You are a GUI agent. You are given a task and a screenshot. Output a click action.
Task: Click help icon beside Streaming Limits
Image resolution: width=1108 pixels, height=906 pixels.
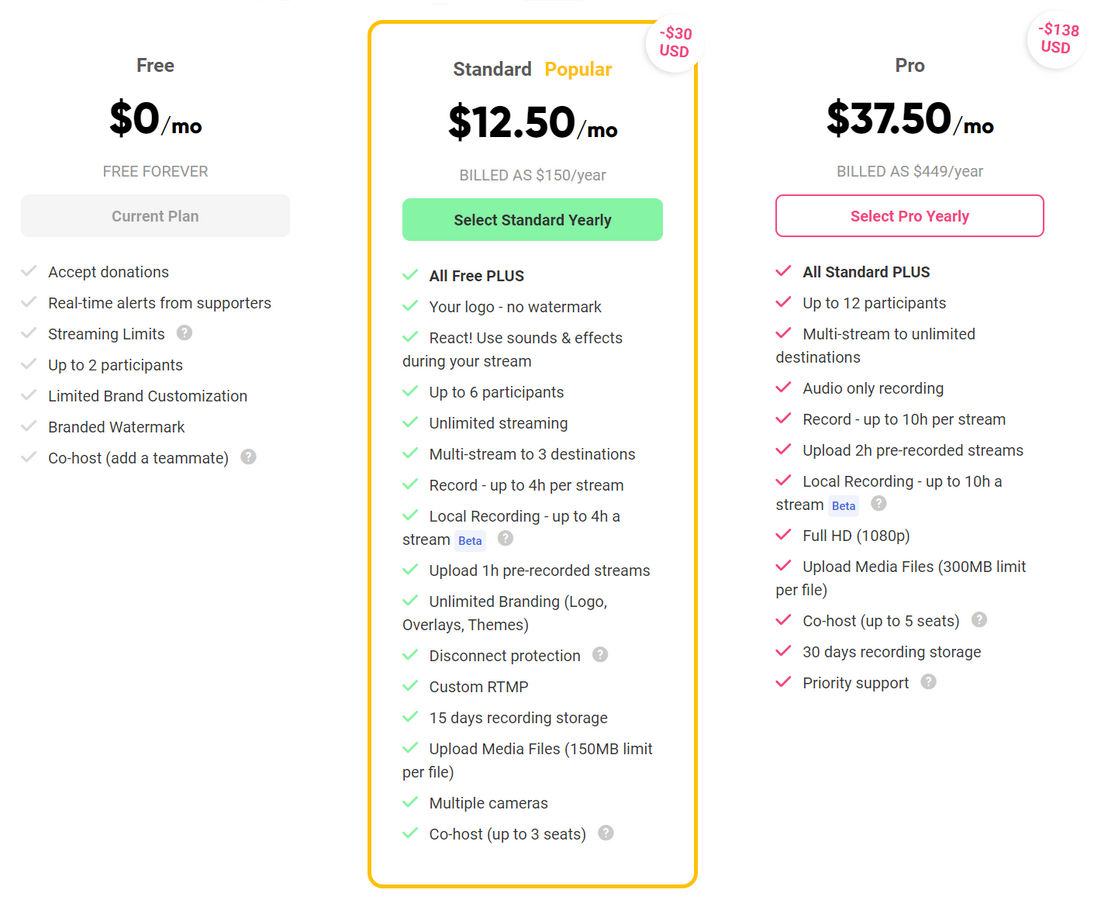point(184,333)
